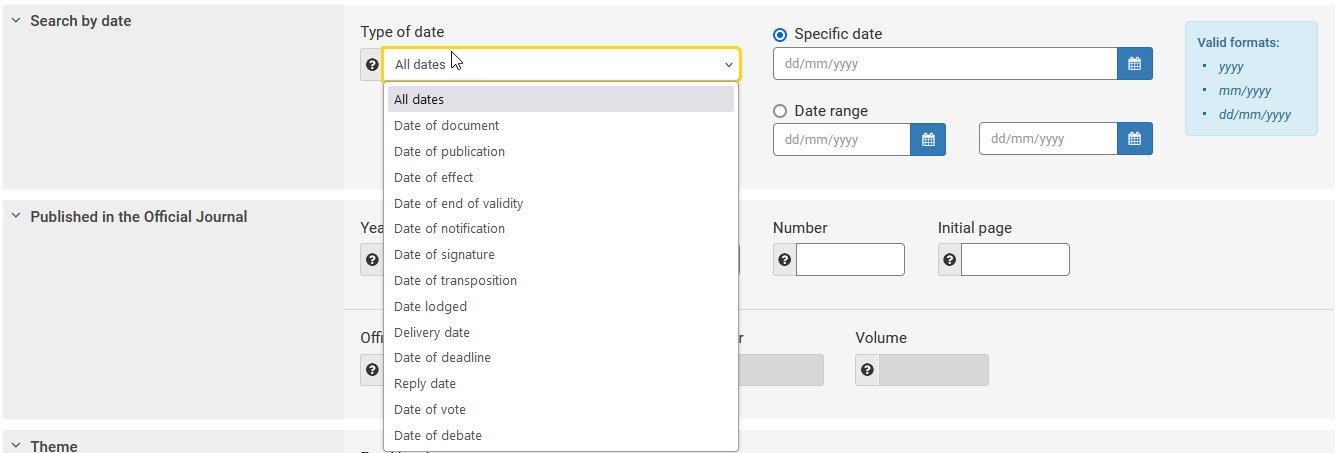Screen dimensions: 1341x453
Task: Select the Specific date radio button
Action: (x=781, y=35)
